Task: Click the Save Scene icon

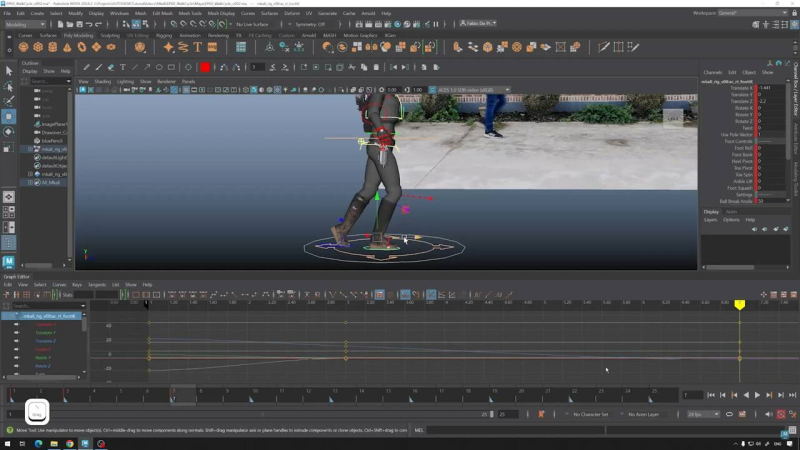Action: tap(79, 24)
